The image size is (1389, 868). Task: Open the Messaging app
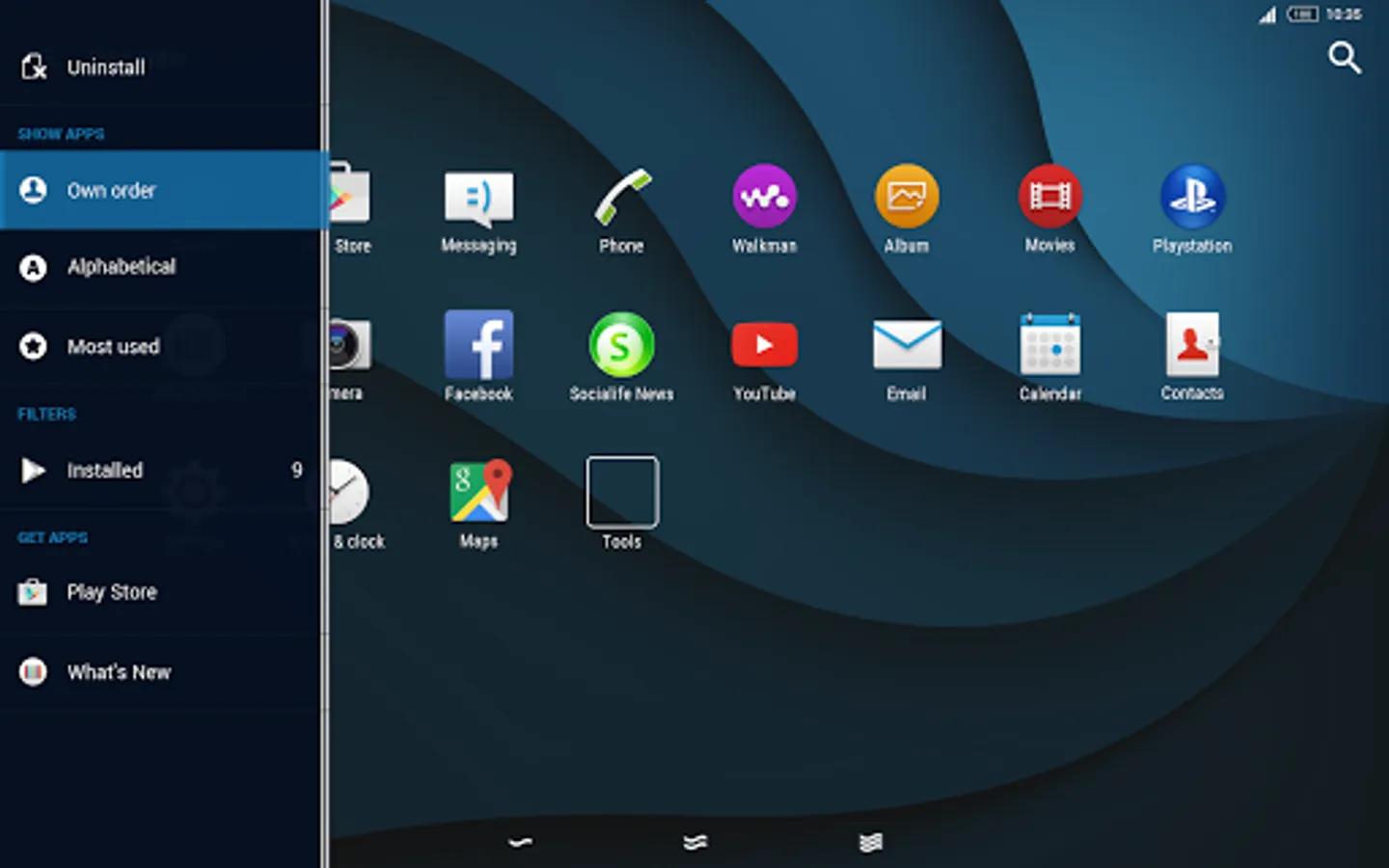[478, 211]
